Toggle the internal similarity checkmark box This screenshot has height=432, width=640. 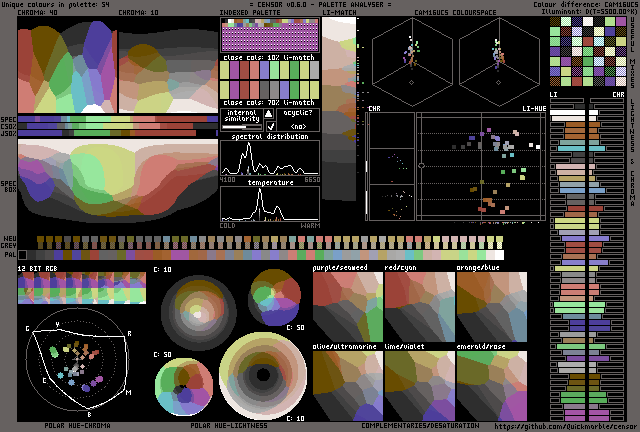(x=270, y=126)
